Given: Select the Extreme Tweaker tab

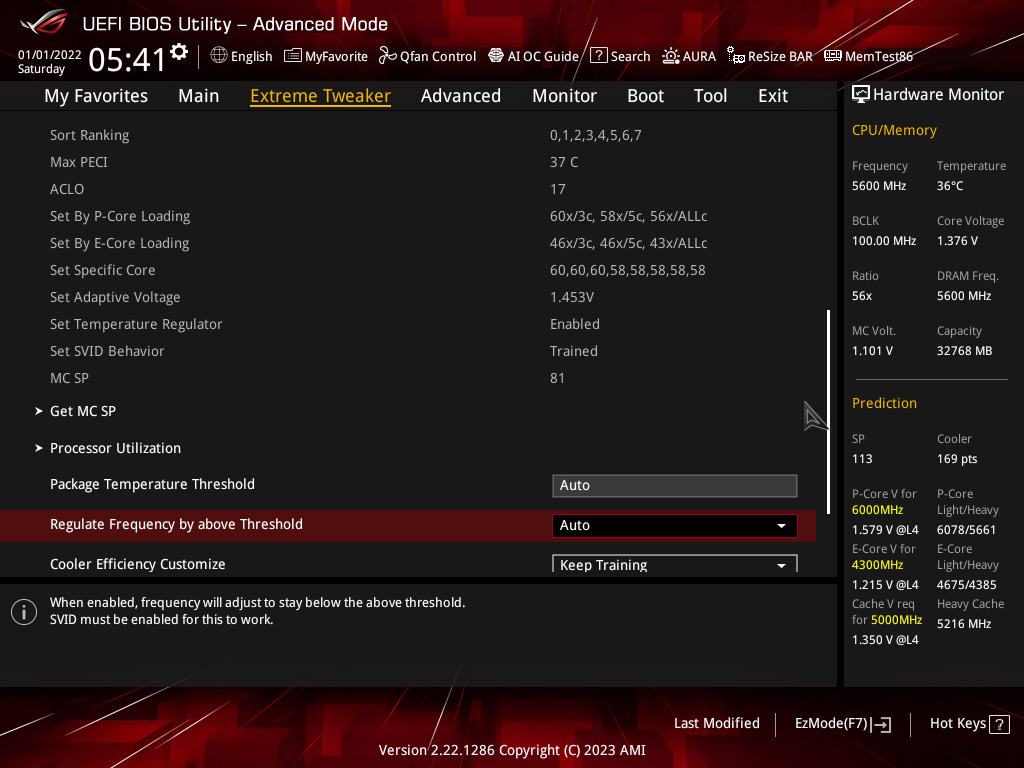Looking at the screenshot, I should [320, 96].
